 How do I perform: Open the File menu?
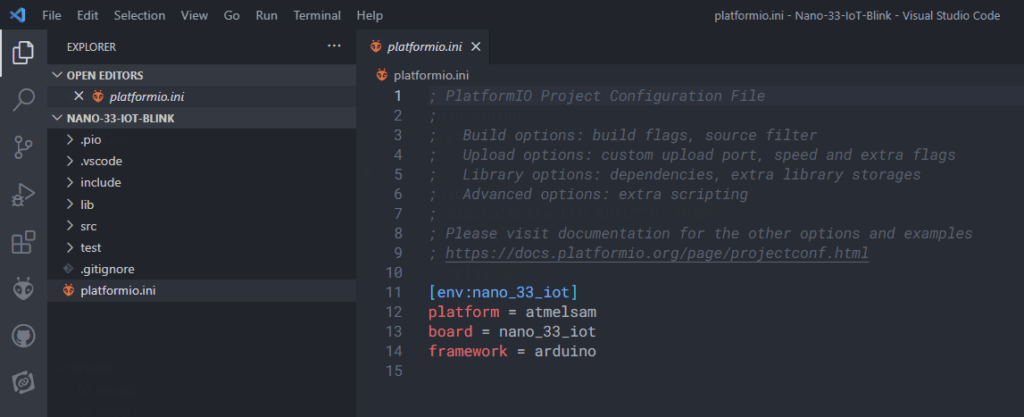point(52,15)
